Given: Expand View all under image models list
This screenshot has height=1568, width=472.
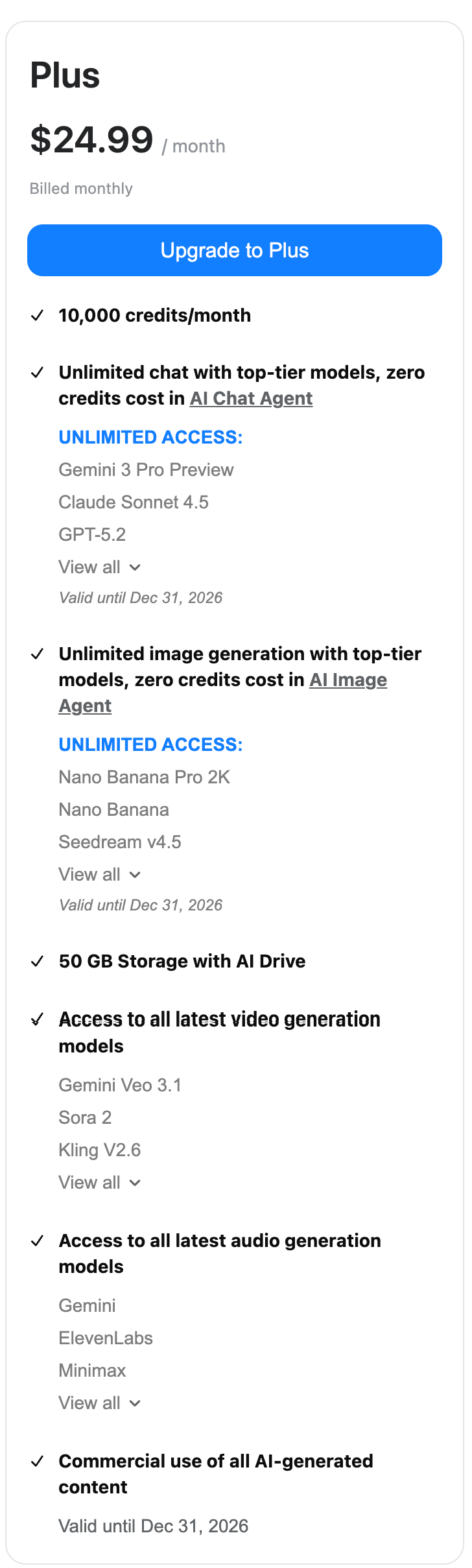Looking at the screenshot, I should click(x=100, y=875).
